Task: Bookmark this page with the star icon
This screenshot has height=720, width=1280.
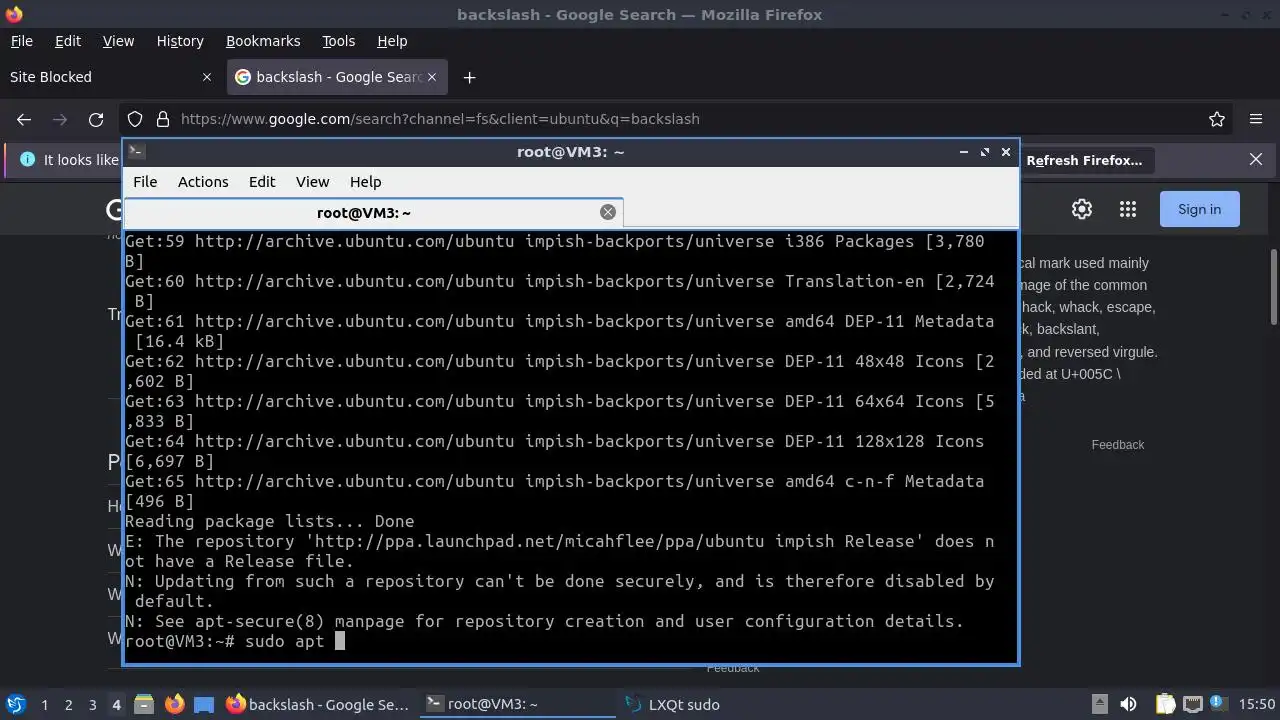Action: pos(1217,119)
